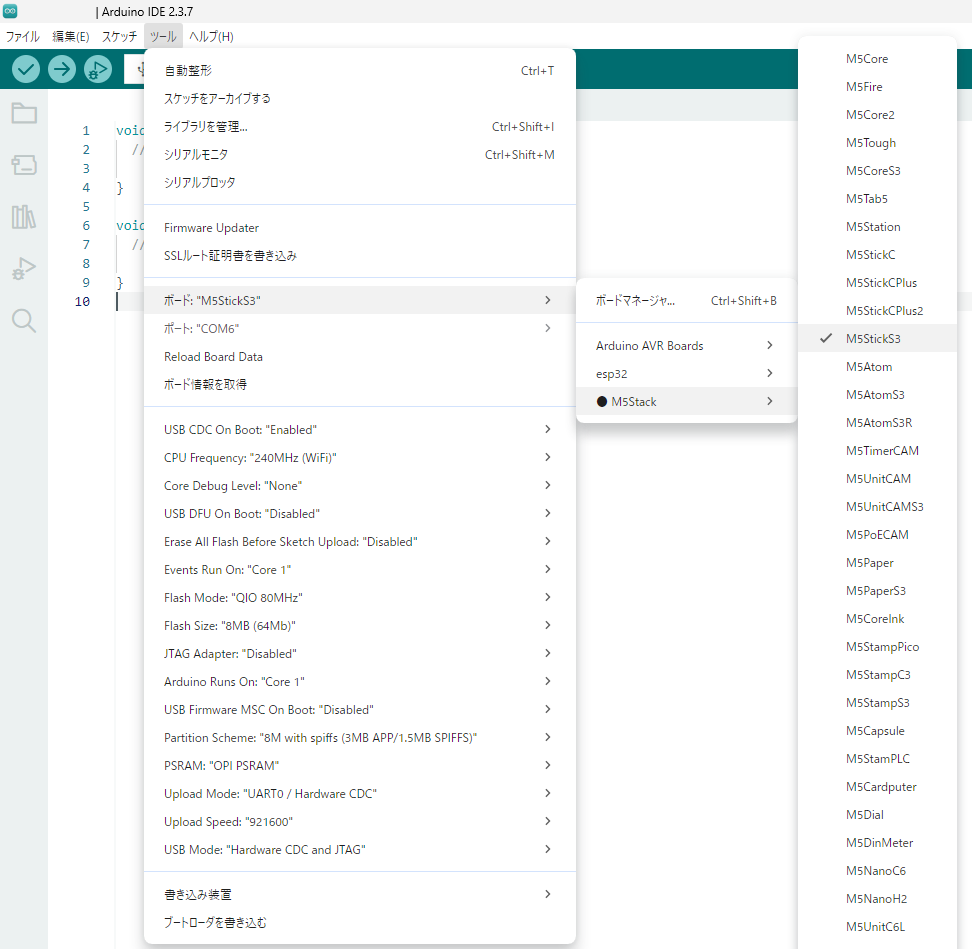Open the スケッチ menu in menu bar
Screen dimensions: 972x949
tap(119, 37)
